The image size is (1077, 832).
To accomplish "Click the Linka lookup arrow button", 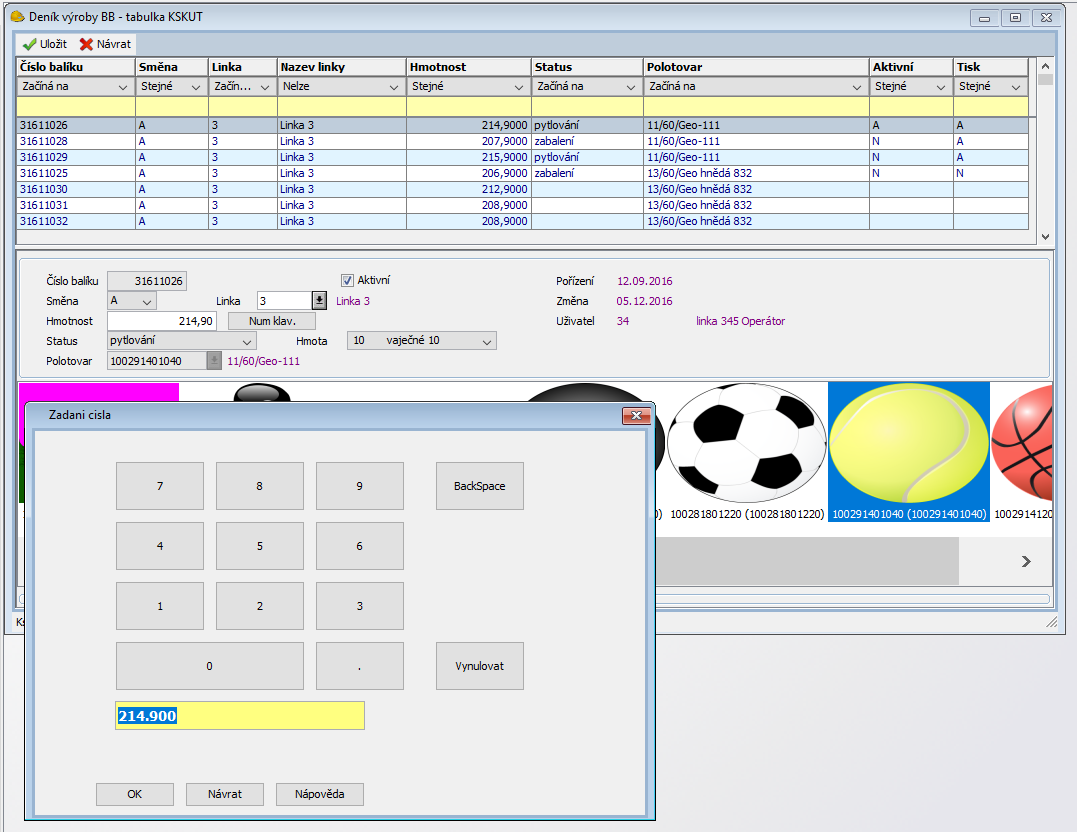I will pos(319,300).
